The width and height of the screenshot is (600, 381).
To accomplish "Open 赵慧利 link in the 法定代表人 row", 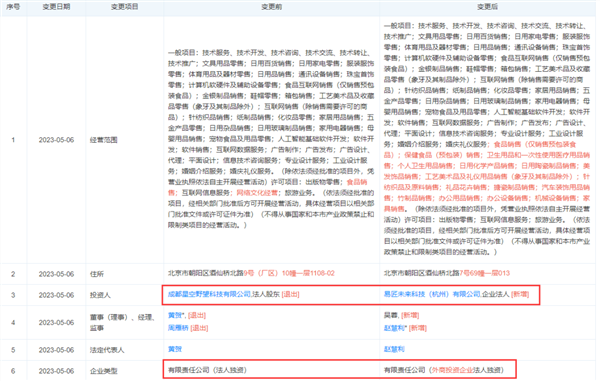I will pyautogui.click(x=394, y=349).
